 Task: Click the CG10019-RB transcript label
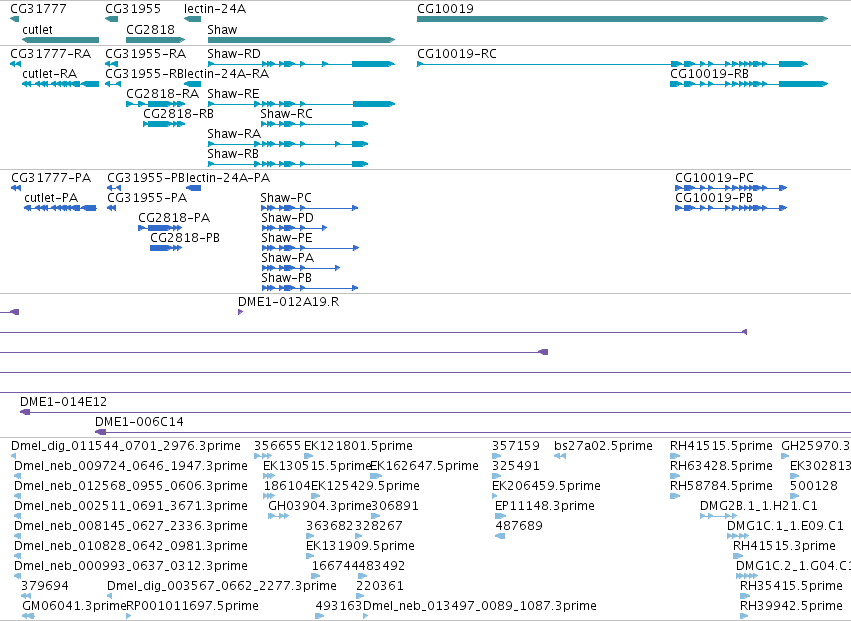click(x=709, y=74)
